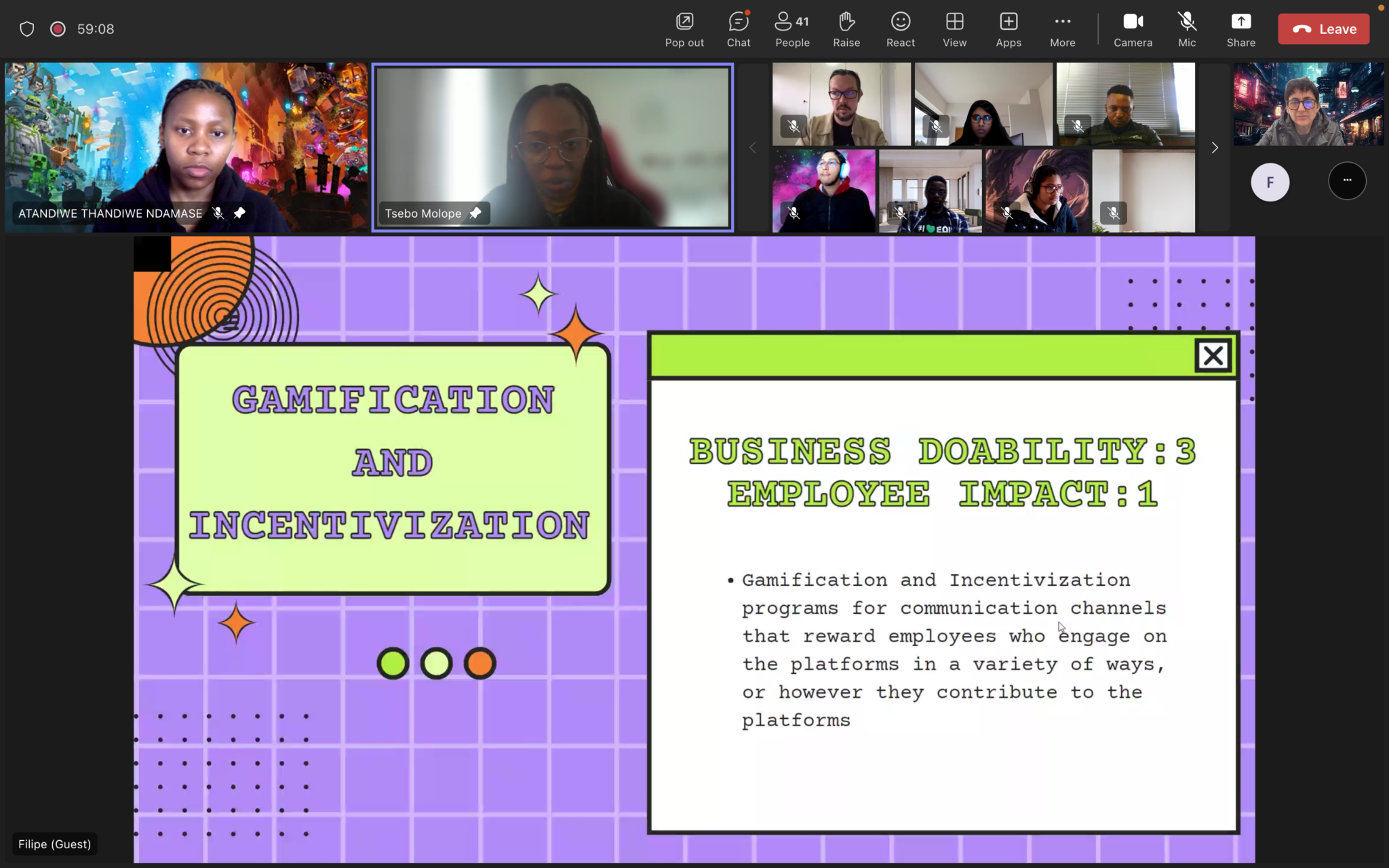Viewport: 1389px width, 868px height.
Task: Open the People list
Action: click(791, 28)
